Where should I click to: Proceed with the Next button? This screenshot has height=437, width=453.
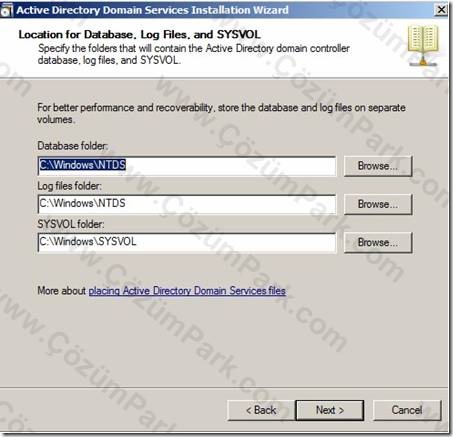coord(330,410)
